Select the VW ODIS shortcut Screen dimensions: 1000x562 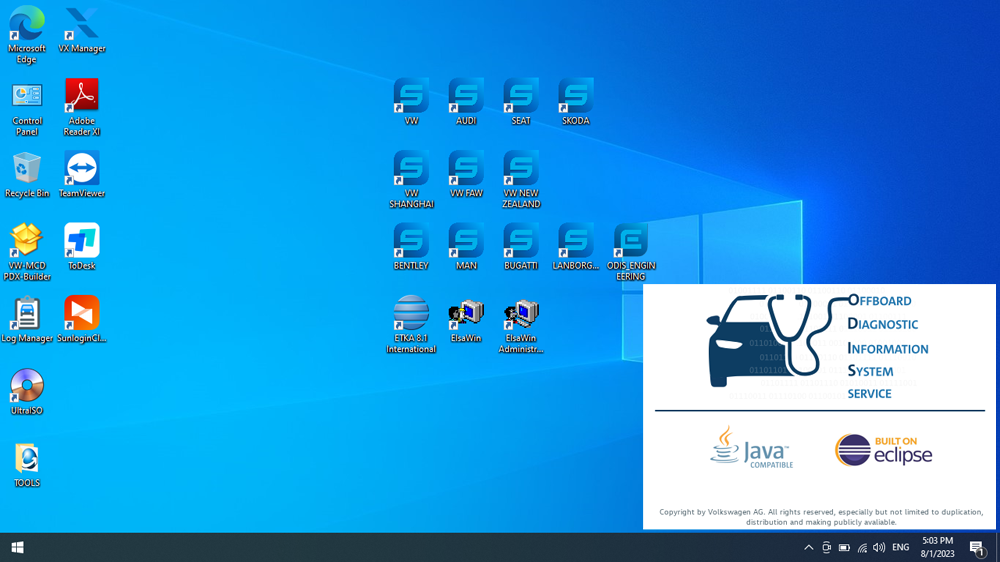(x=411, y=101)
